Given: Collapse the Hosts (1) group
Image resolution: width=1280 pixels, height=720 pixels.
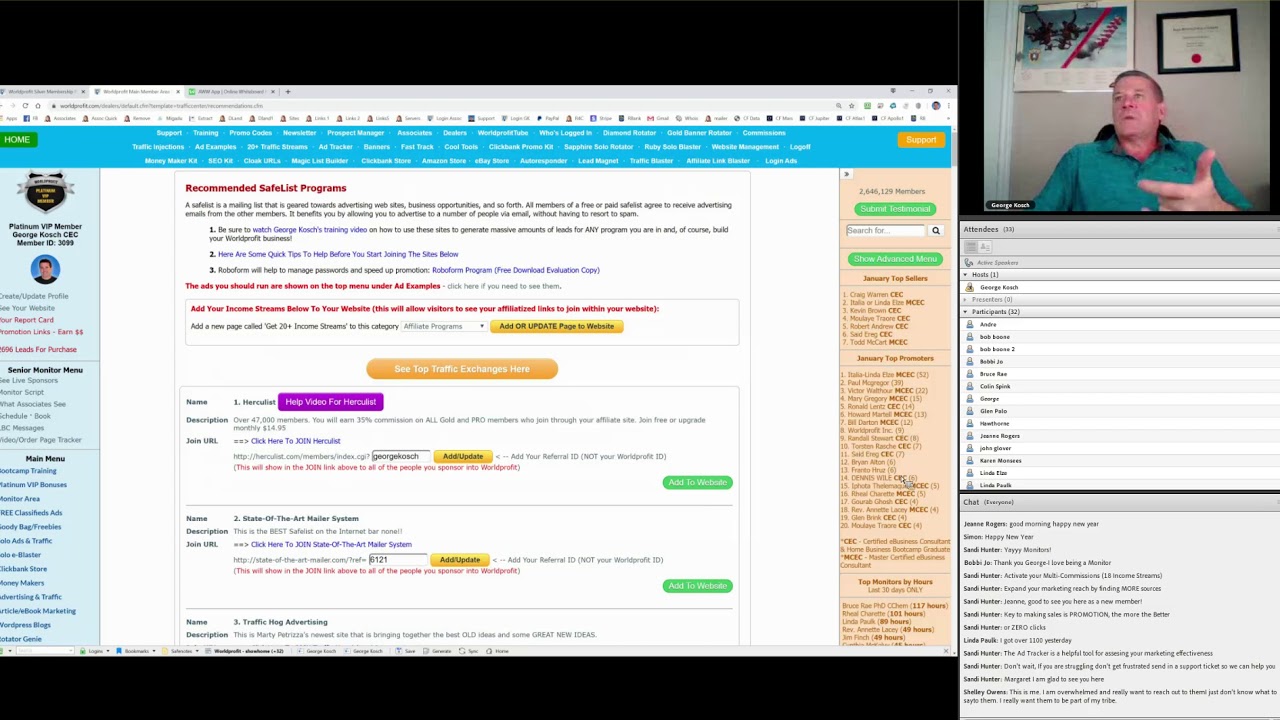Looking at the screenshot, I should [x=966, y=274].
